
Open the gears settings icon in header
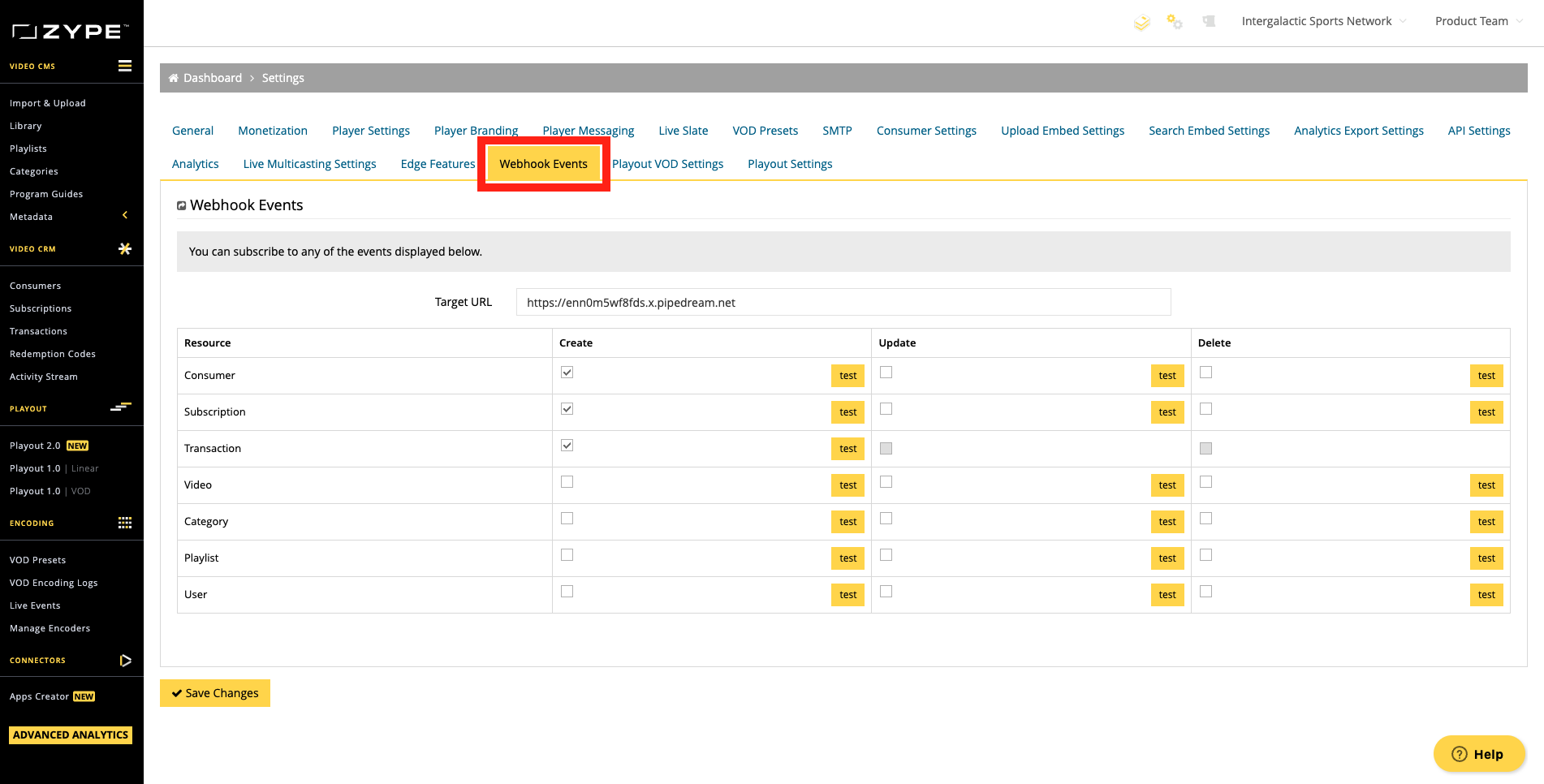click(1175, 22)
